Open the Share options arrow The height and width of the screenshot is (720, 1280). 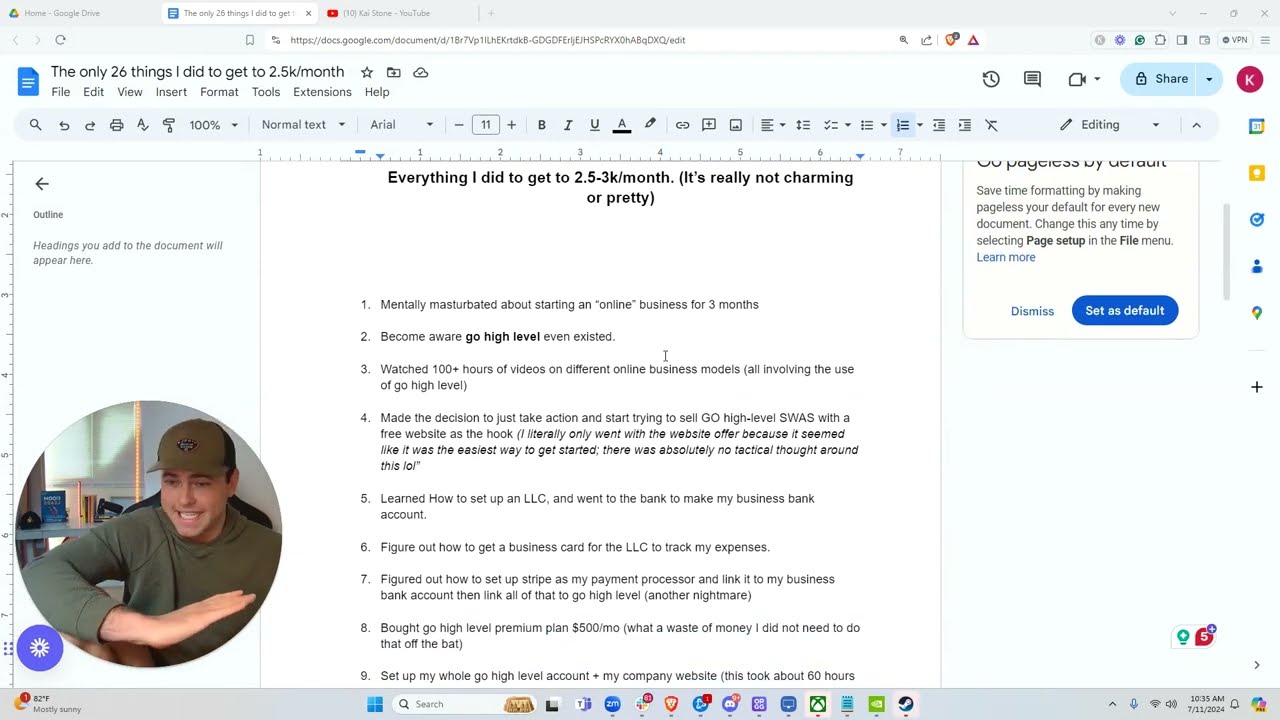pos(1210,79)
